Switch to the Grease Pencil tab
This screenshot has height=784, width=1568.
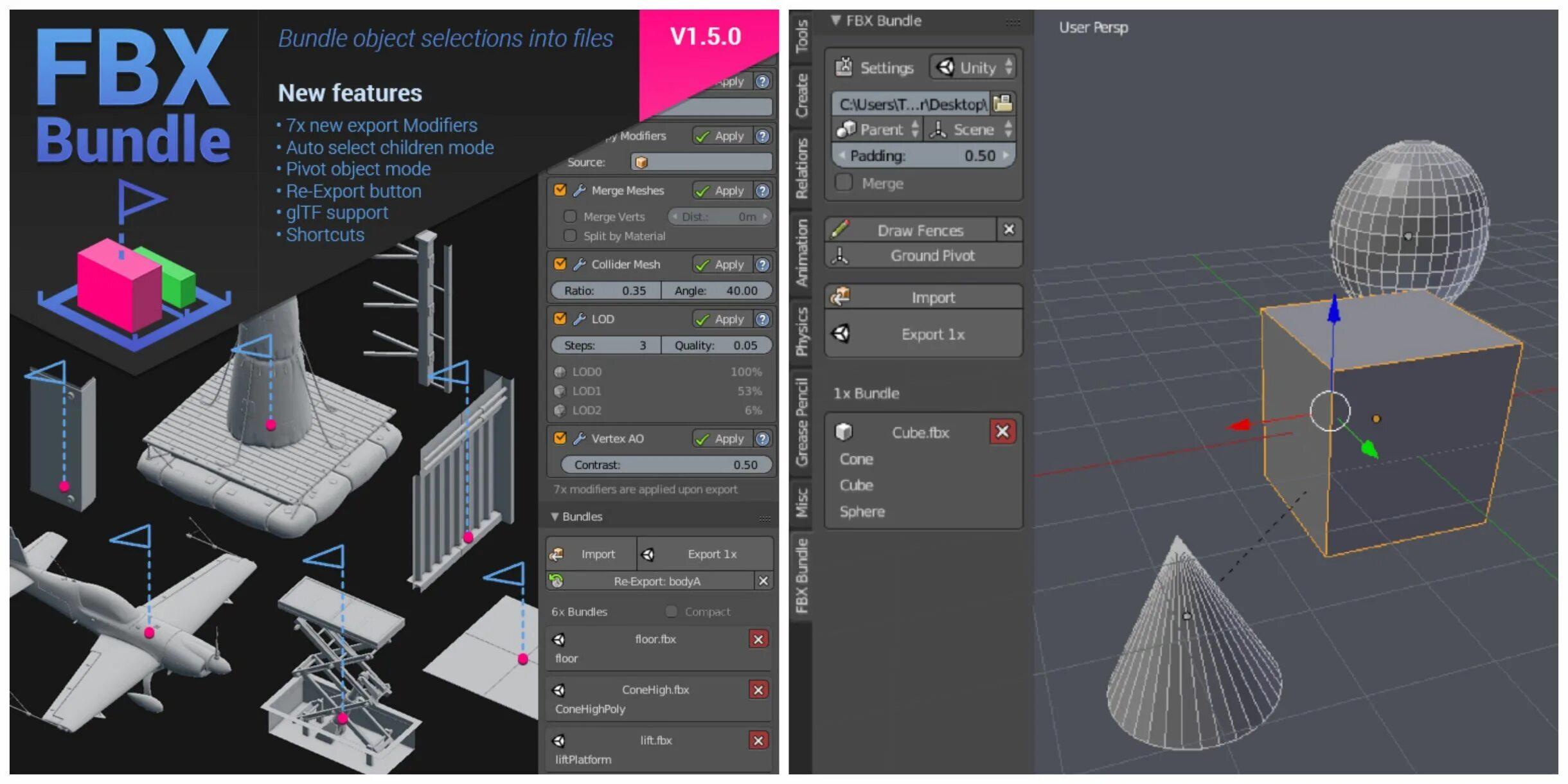(x=801, y=422)
